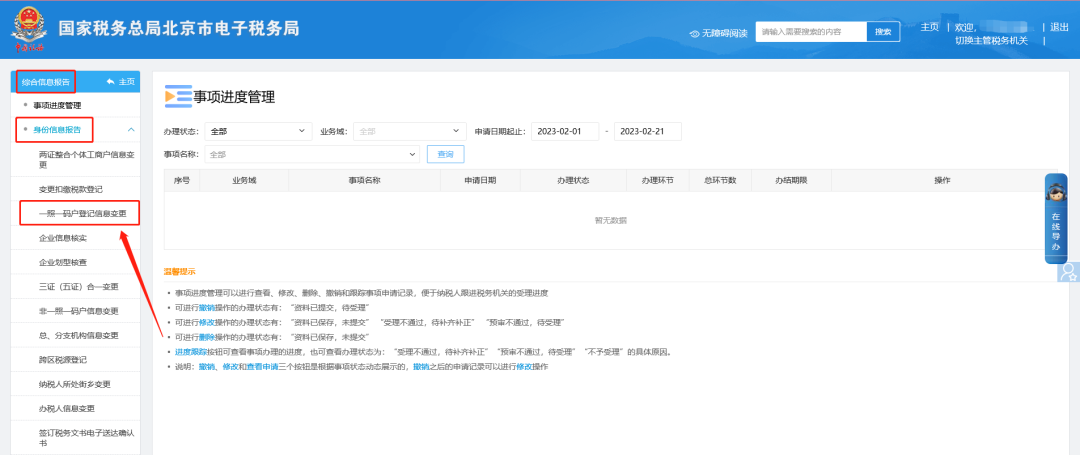Open 企业信息核实 menu item
The image size is (1080, 455).
point(63,238)
